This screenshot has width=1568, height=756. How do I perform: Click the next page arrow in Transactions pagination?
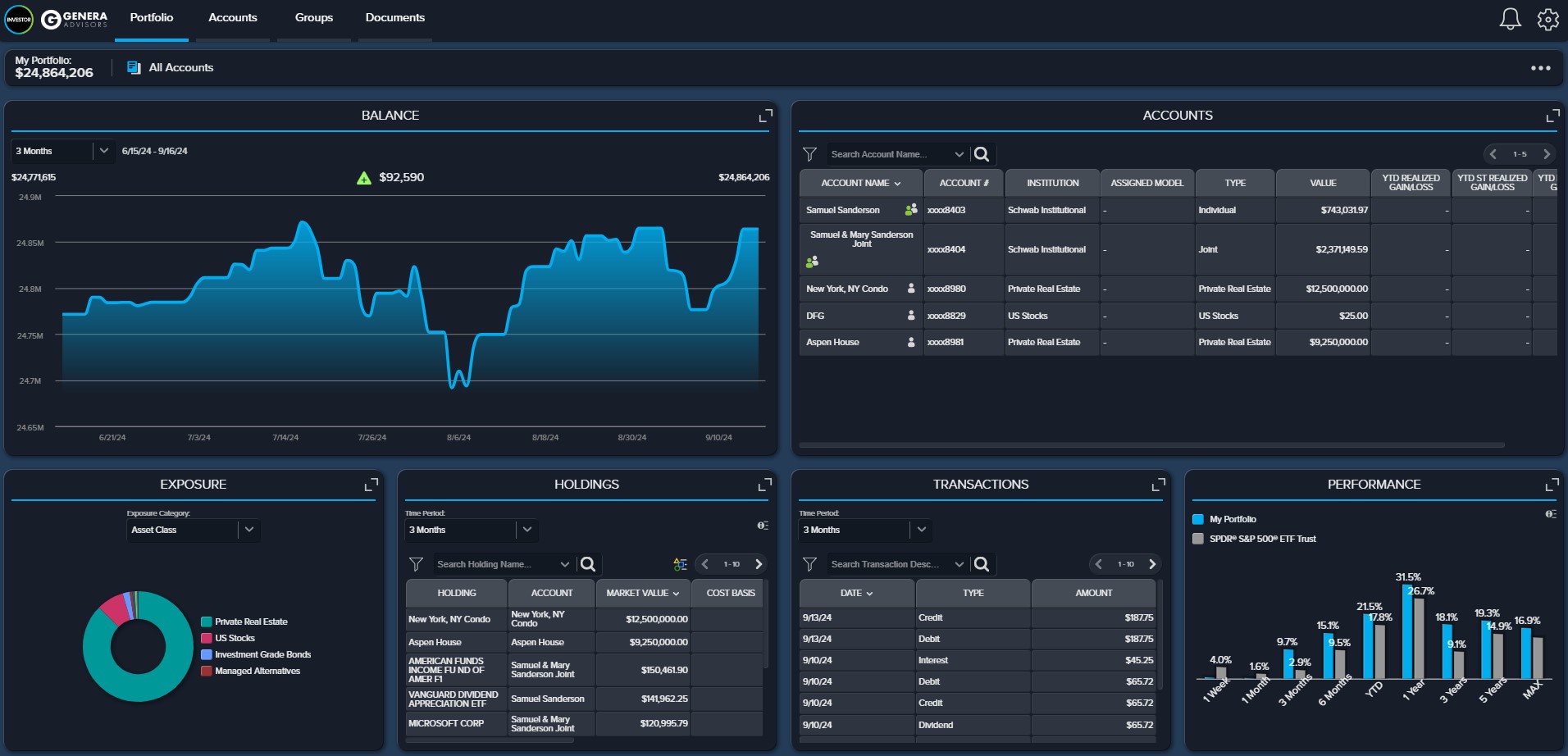coord(1152,564)
